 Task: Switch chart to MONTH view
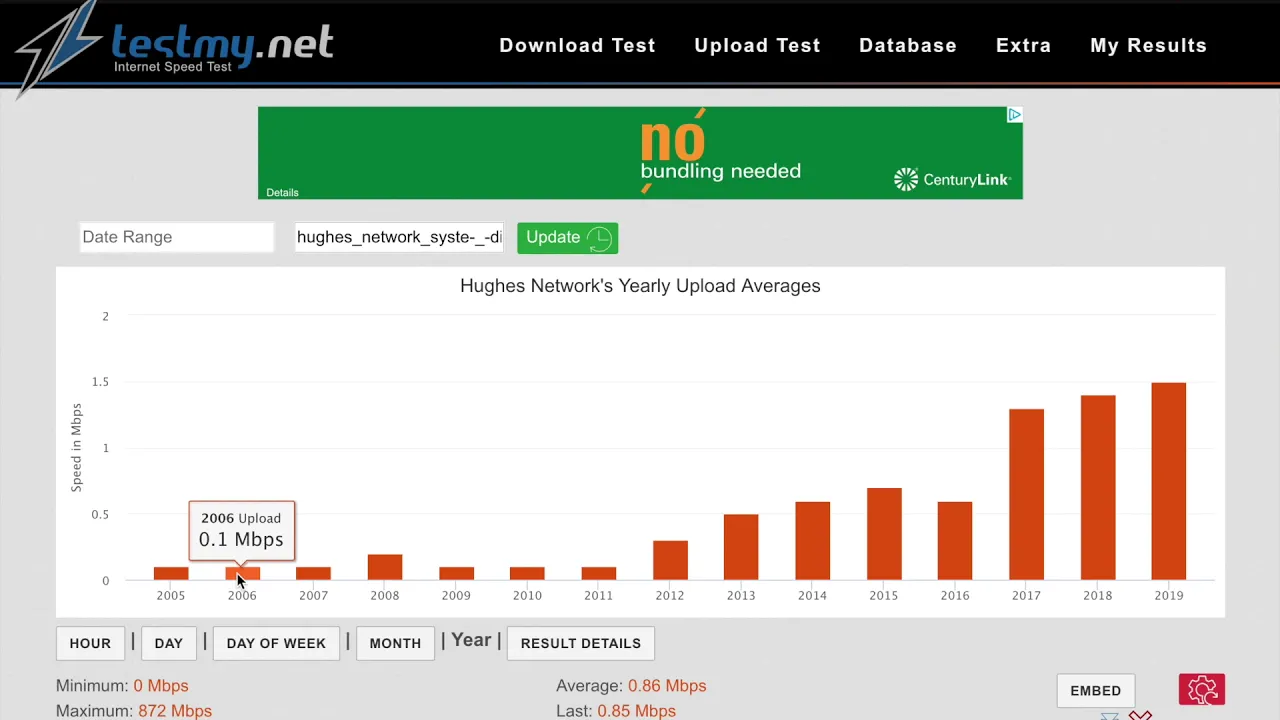pyautogui.click(x=395, y=643)
